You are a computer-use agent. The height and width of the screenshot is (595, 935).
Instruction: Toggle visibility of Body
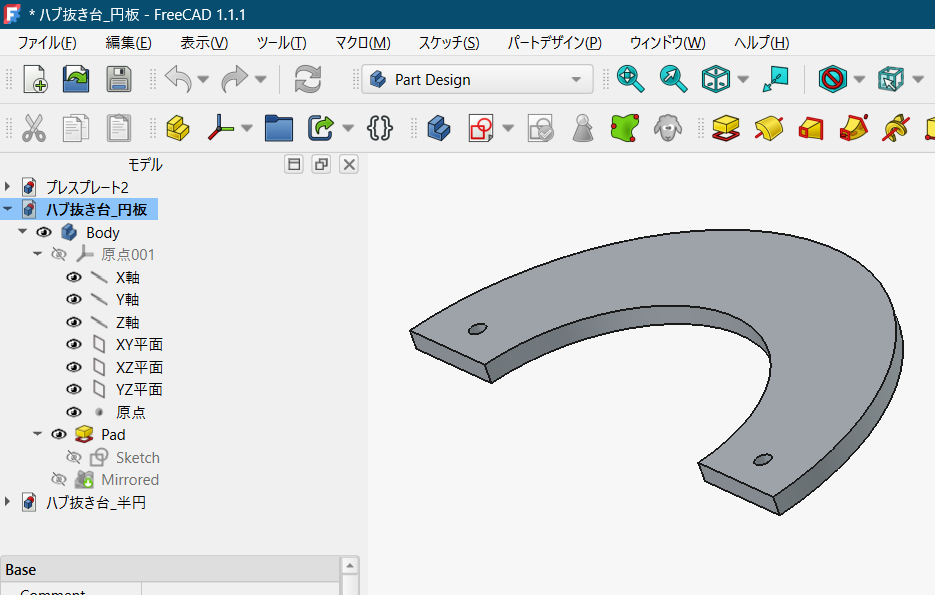coord(44,232)
